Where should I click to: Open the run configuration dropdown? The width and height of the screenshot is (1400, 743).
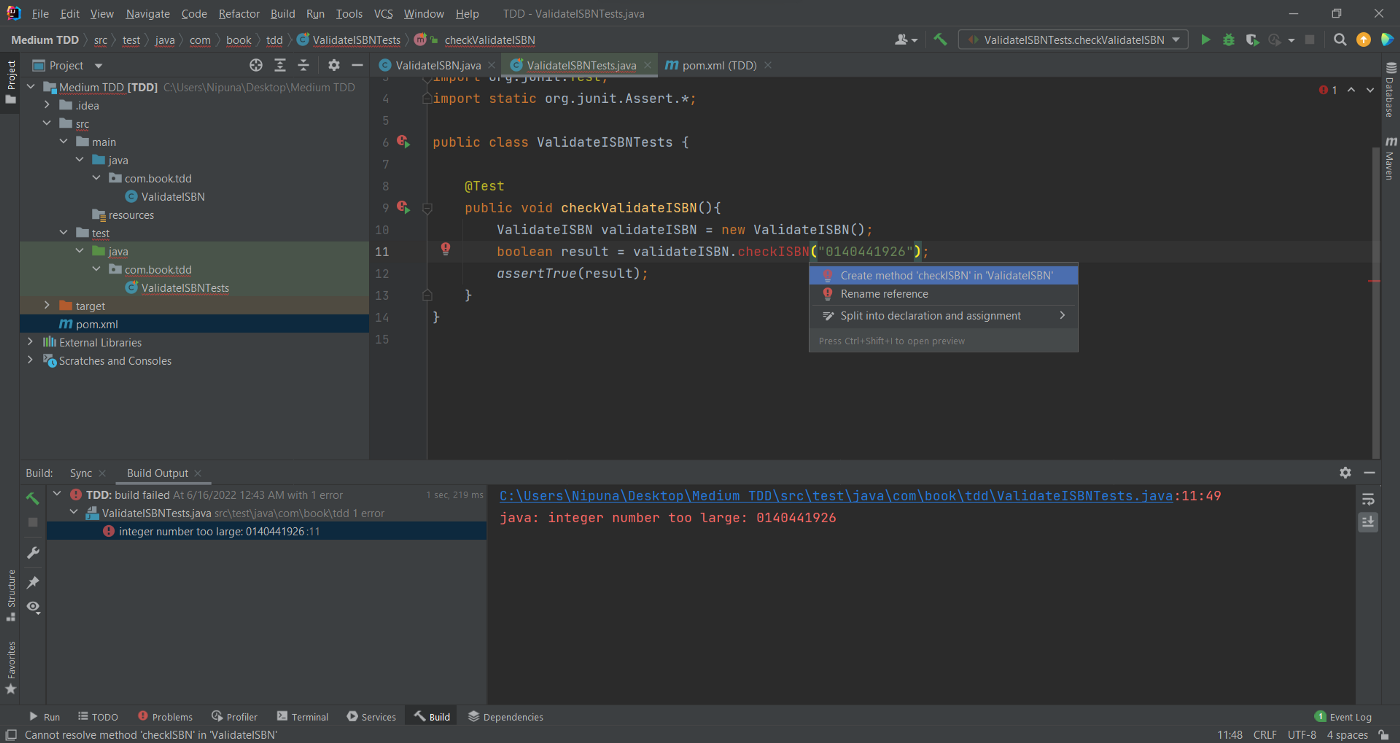(x=1073, y=40)
